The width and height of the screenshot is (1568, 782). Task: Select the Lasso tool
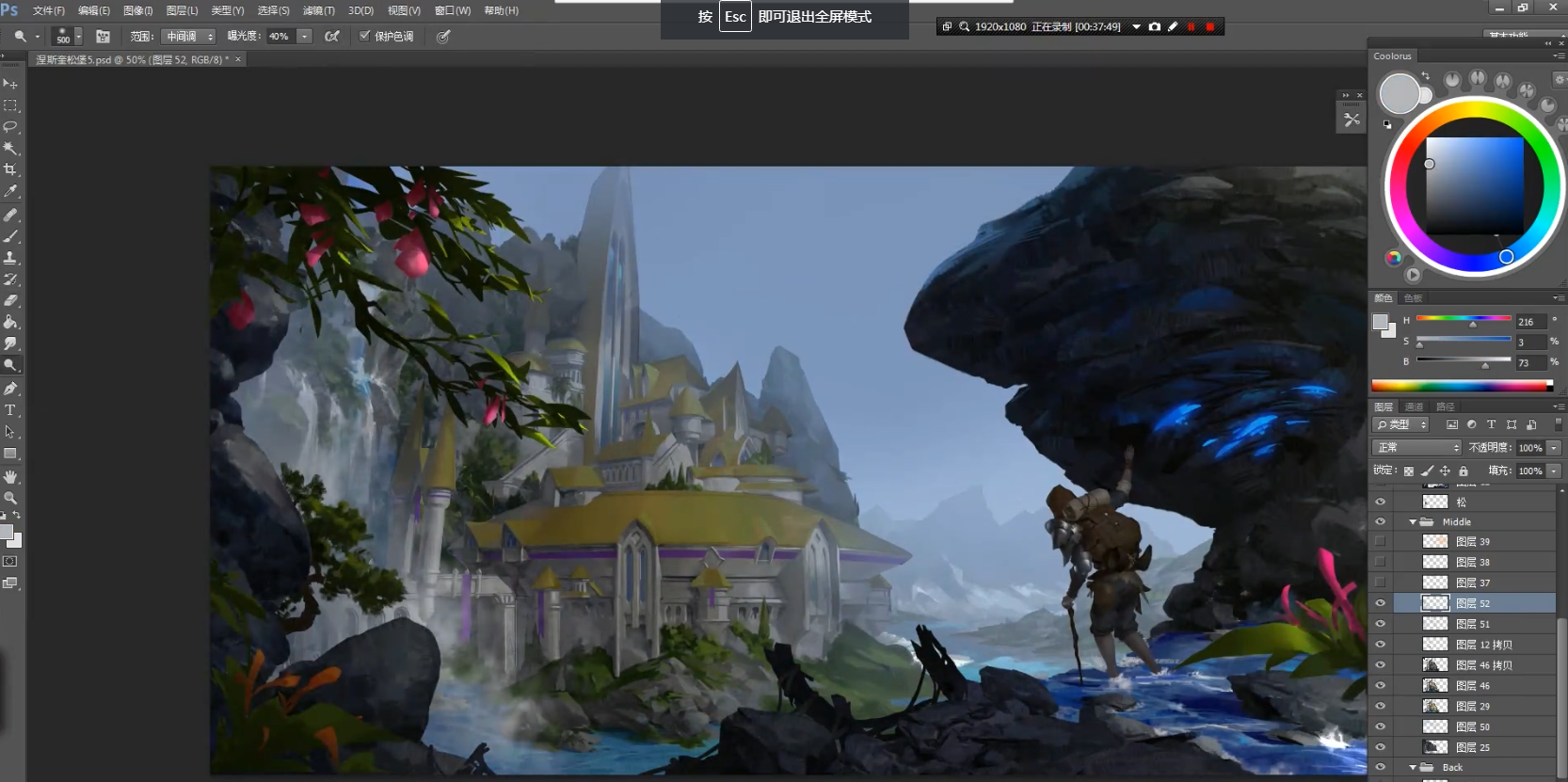(10, 126)
